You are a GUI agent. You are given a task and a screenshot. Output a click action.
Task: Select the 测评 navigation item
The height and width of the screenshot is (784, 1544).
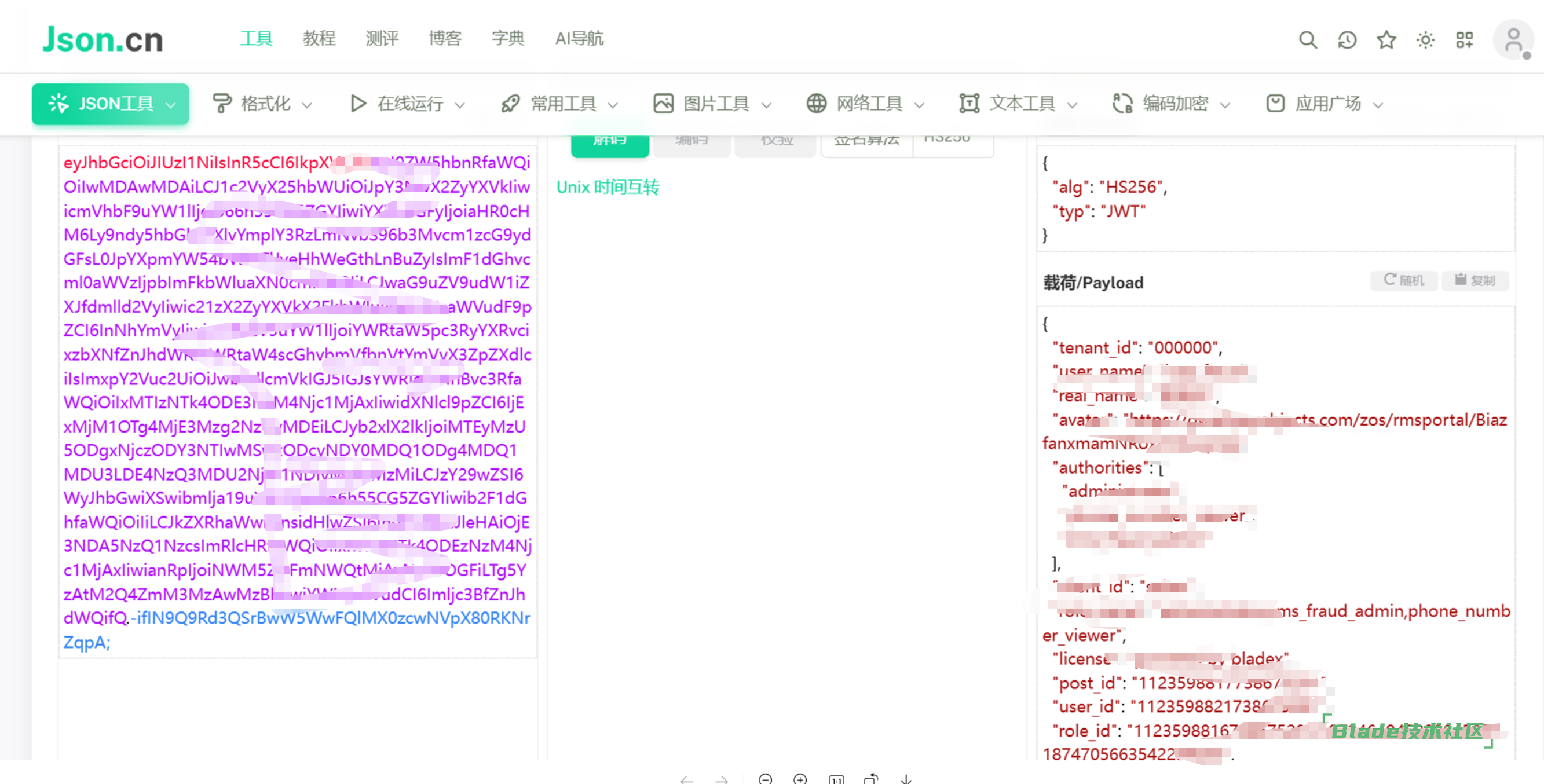(x=382, y=39)
